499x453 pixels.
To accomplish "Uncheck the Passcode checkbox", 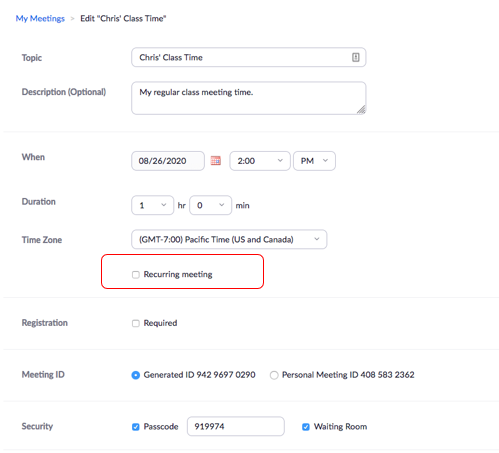I will click(135, 427).
